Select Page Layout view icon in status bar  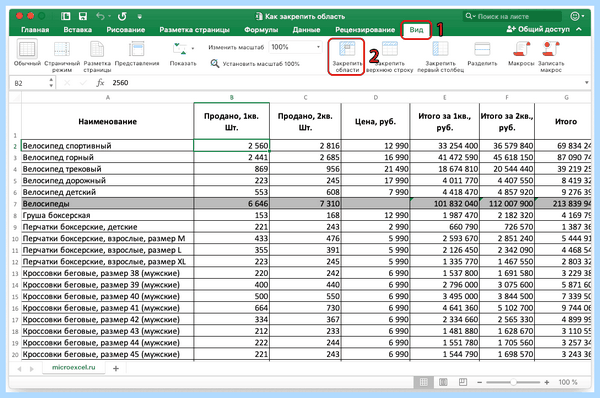click(443, 382)
